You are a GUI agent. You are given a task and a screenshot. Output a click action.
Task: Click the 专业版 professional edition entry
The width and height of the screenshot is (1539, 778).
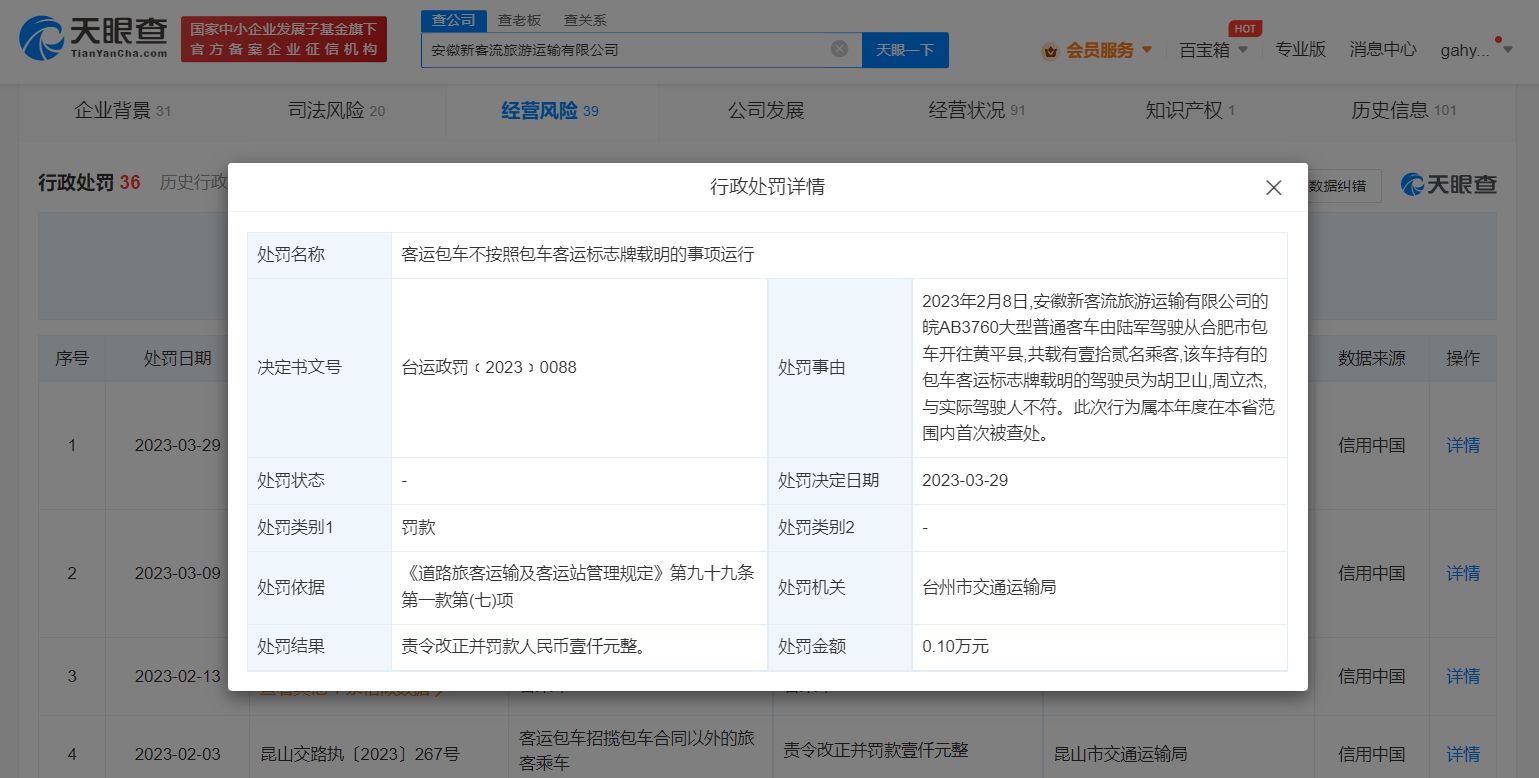click(x=1301, y=48)
